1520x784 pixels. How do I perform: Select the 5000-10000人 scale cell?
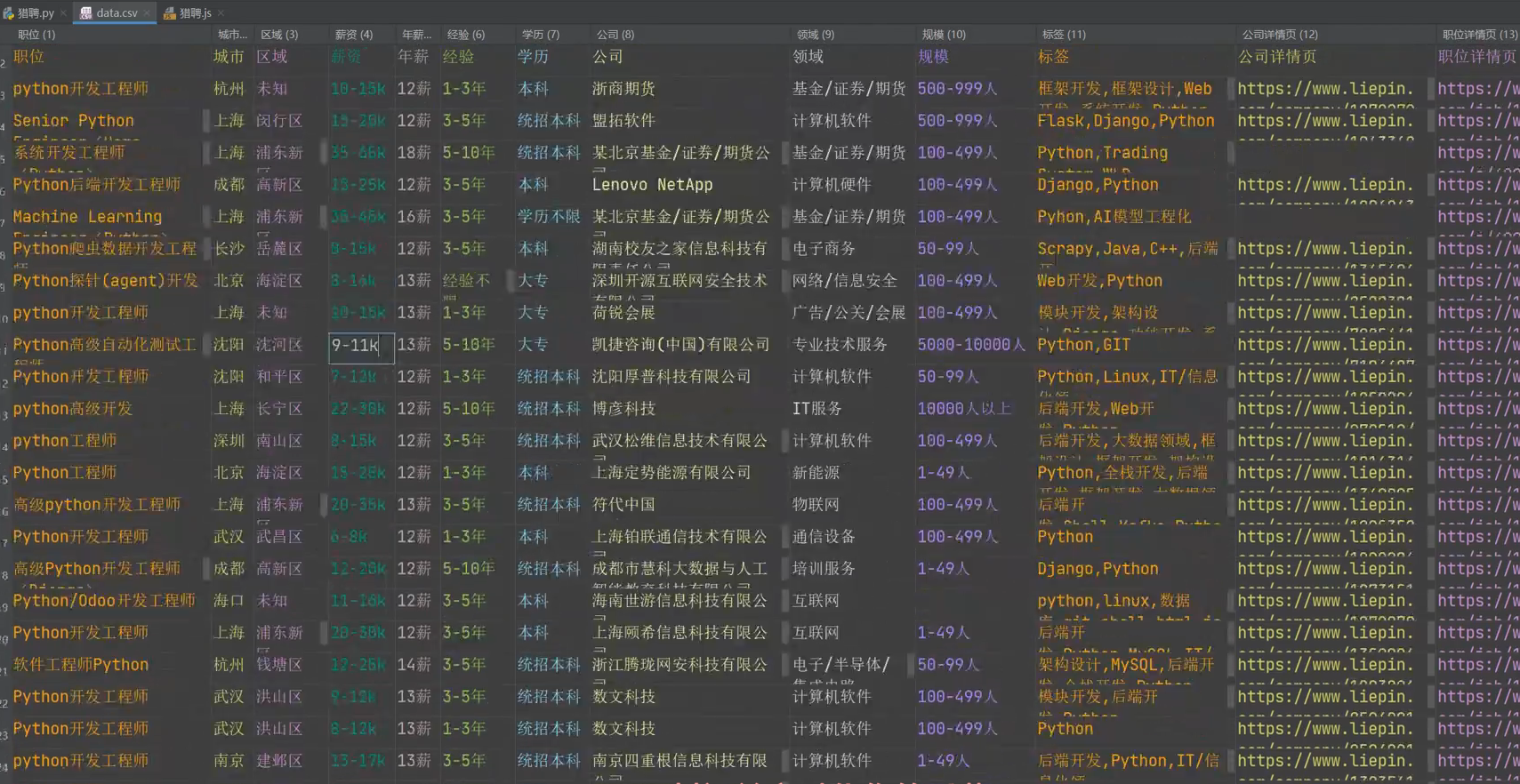[x=970, y=345]
